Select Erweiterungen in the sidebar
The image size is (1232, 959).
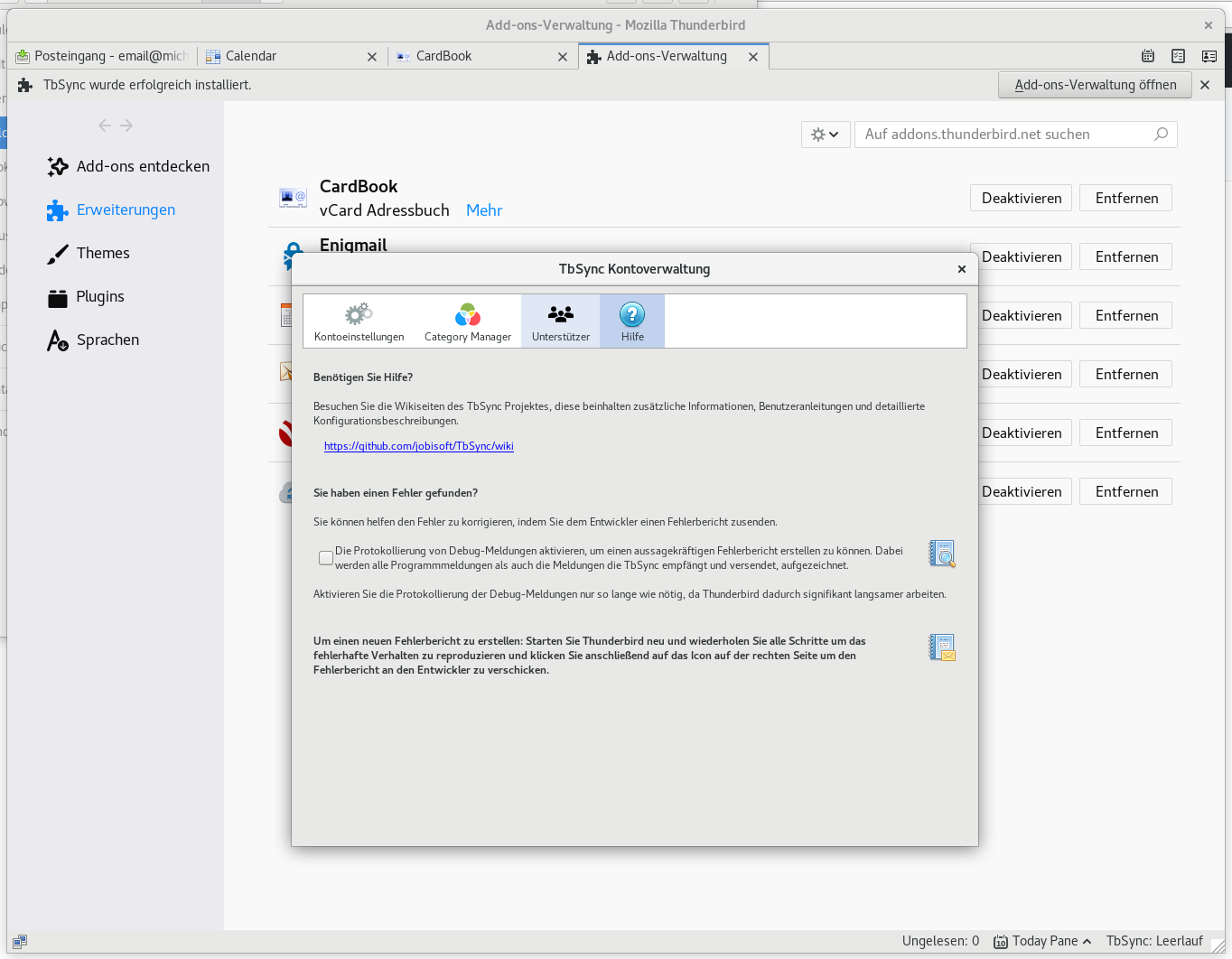pyautogui.click(x=111, y=209)
